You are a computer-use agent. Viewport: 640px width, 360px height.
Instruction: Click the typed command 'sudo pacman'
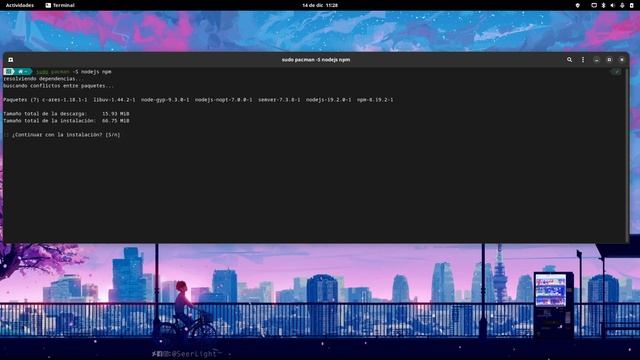(x=53, y=72)
